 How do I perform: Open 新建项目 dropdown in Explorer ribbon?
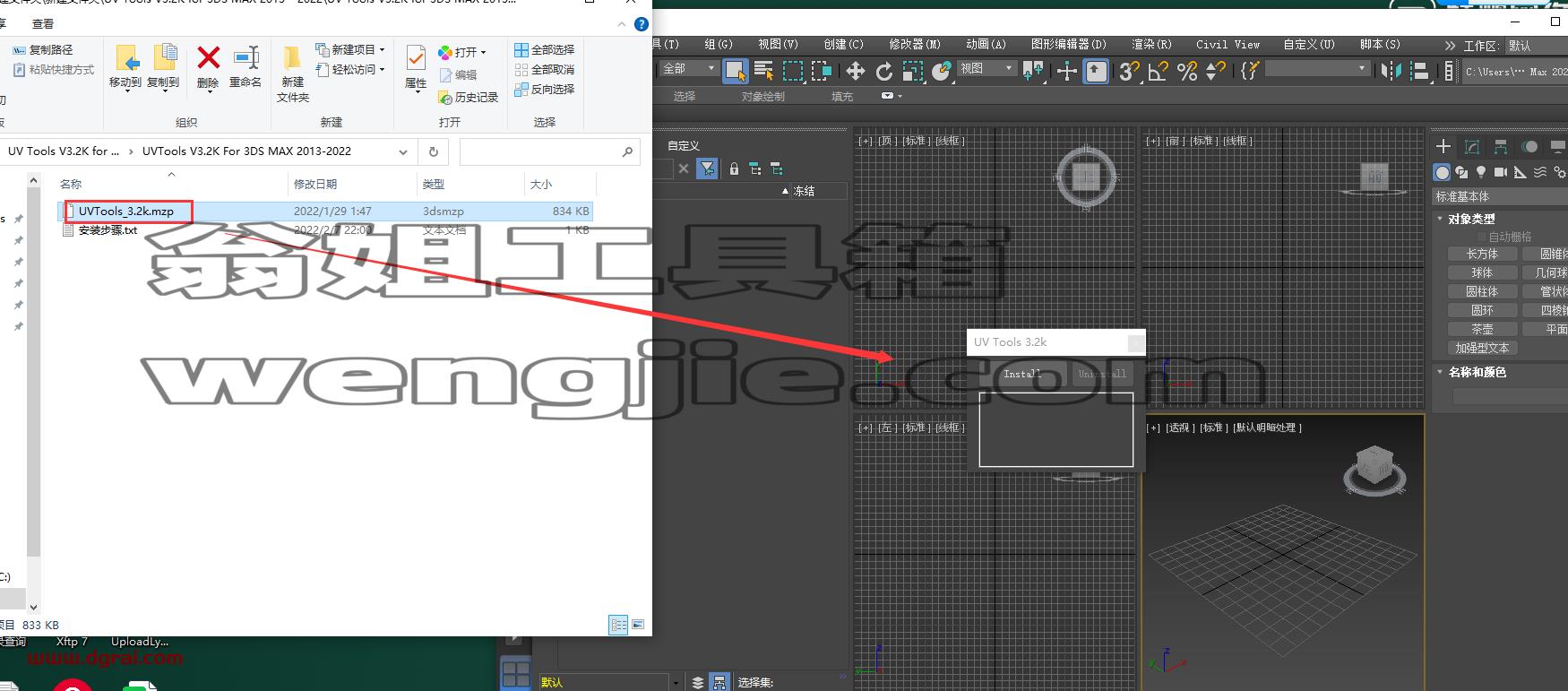(x=350, y=49)
